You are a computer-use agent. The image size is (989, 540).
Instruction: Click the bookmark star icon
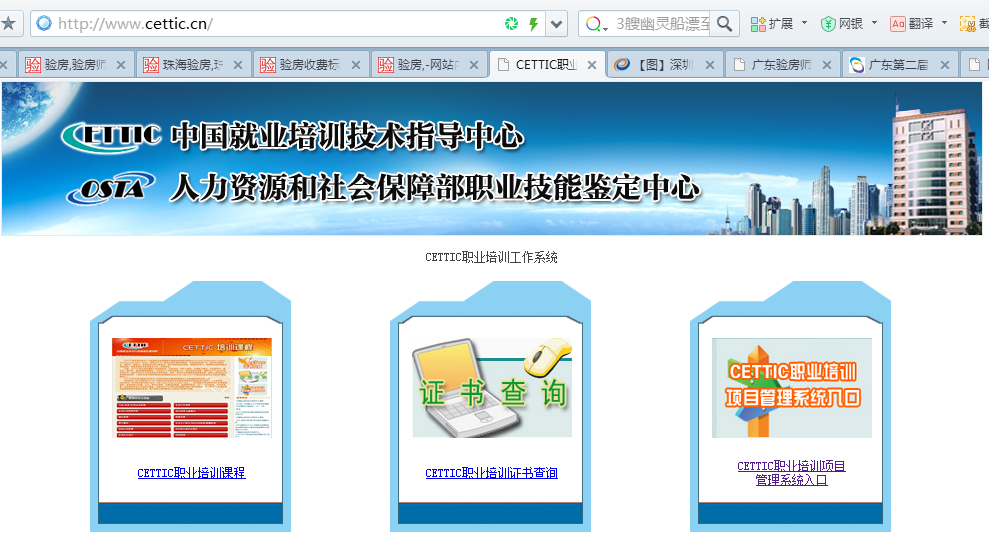tap(8, 24)
